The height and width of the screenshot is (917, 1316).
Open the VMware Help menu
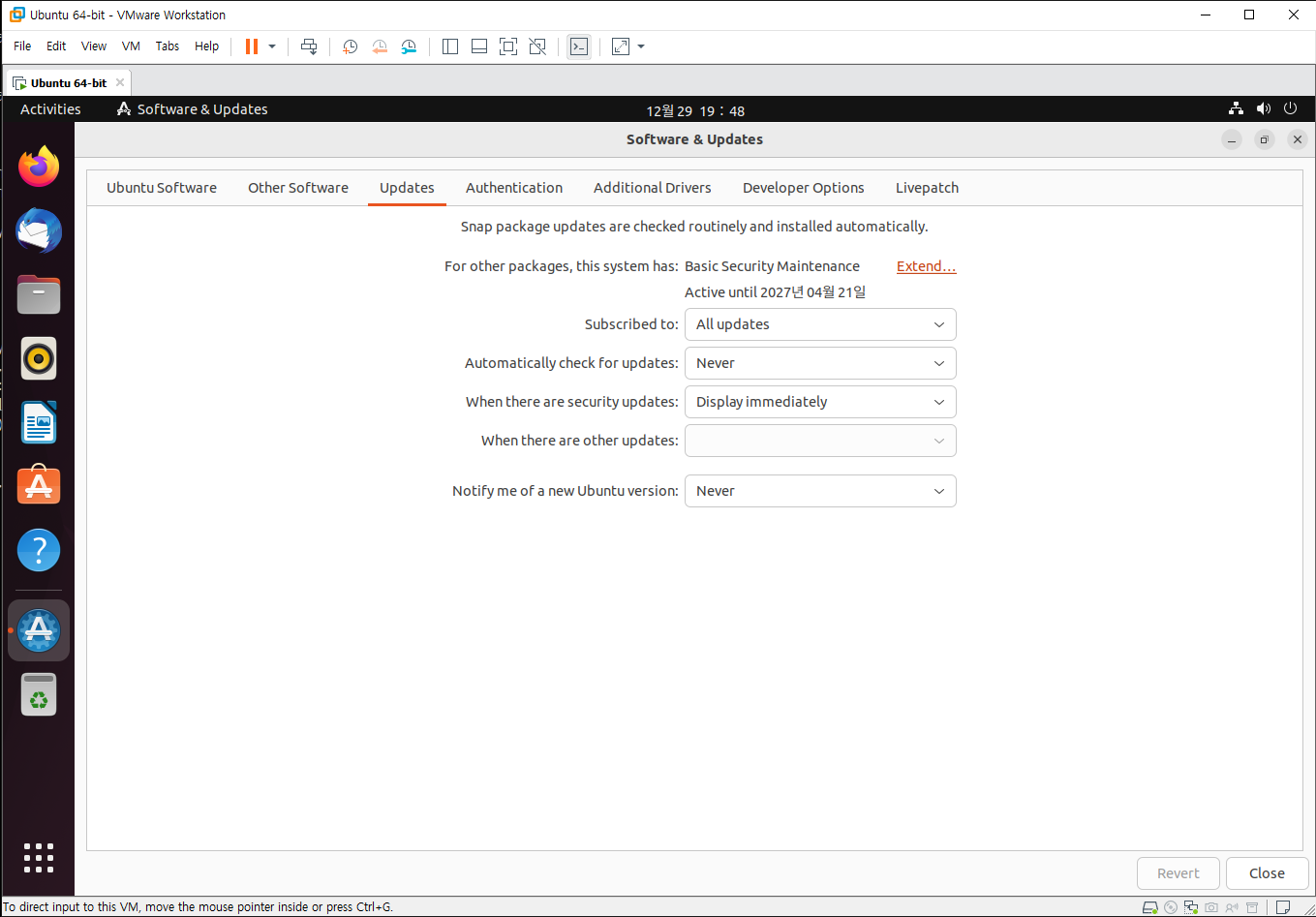pos(206,46)
